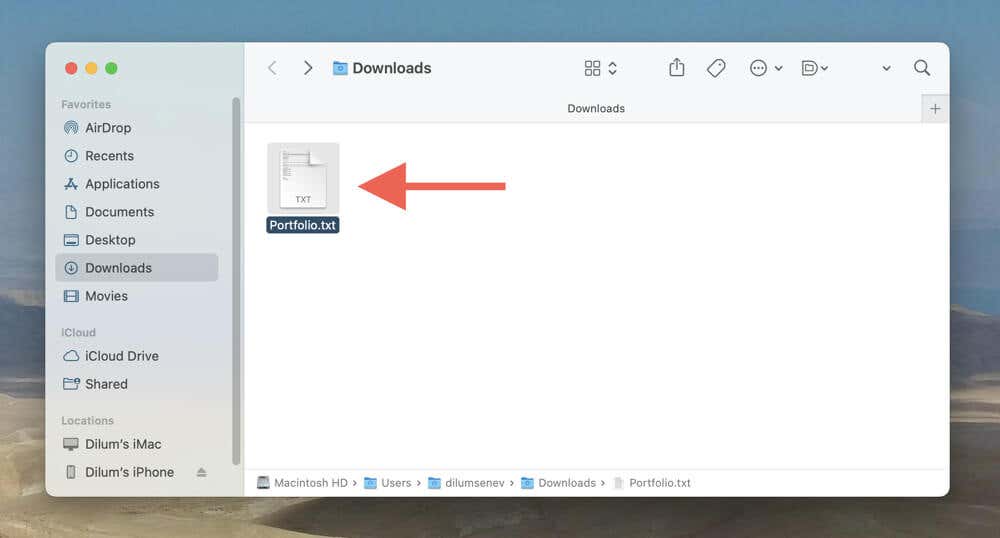
Task: Open the Edit Tags icon
Action: coord(716,68)
